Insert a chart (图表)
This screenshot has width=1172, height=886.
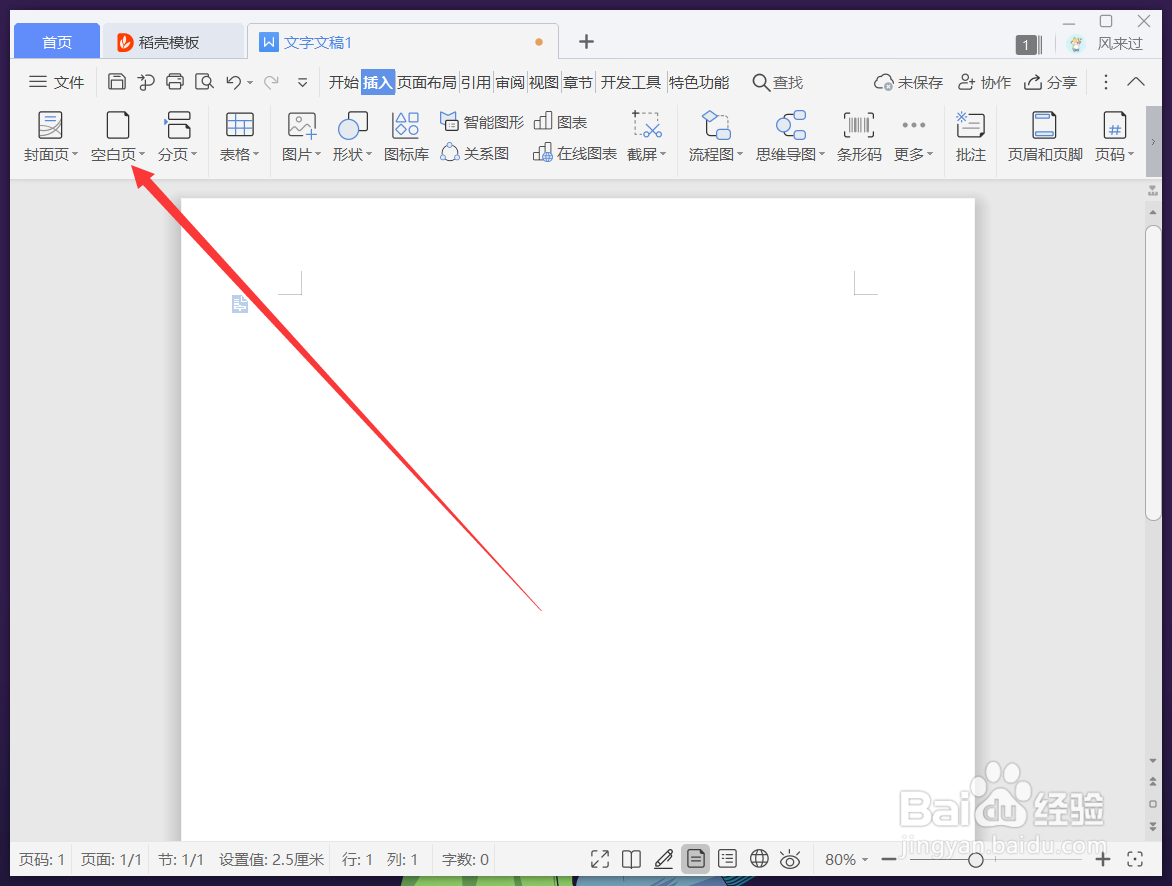561,122
